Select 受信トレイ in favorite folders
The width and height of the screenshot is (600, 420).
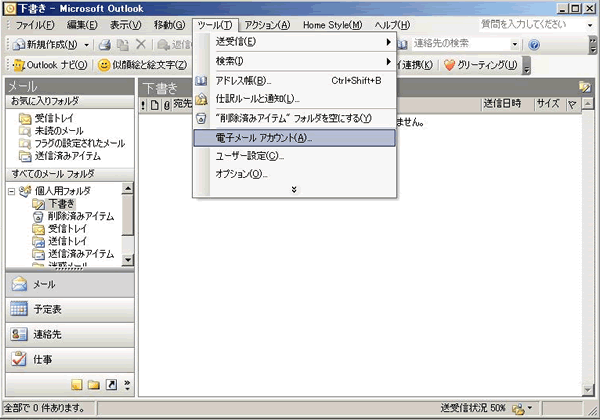(54, 118)
